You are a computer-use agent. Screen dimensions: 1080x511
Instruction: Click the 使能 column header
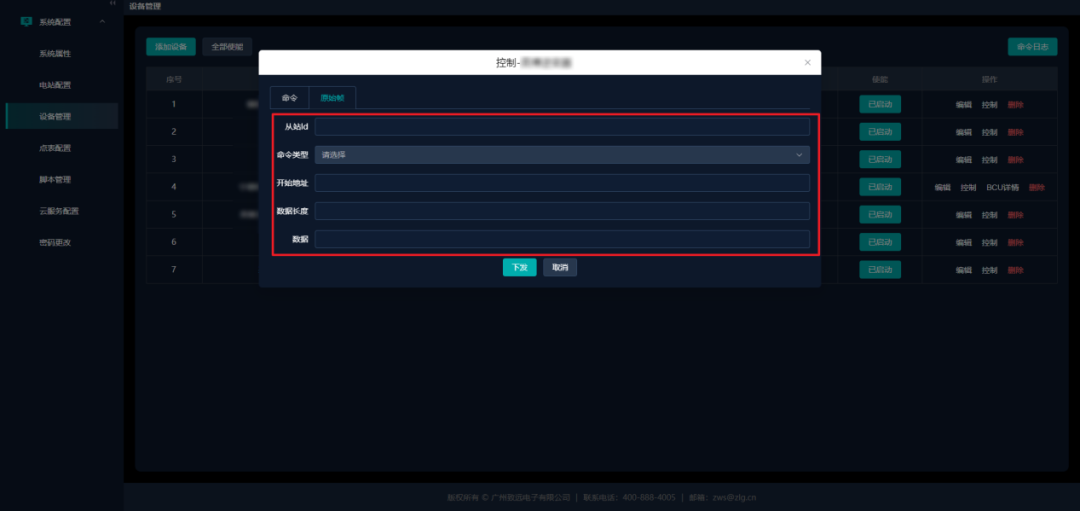(x=880, y=79)
